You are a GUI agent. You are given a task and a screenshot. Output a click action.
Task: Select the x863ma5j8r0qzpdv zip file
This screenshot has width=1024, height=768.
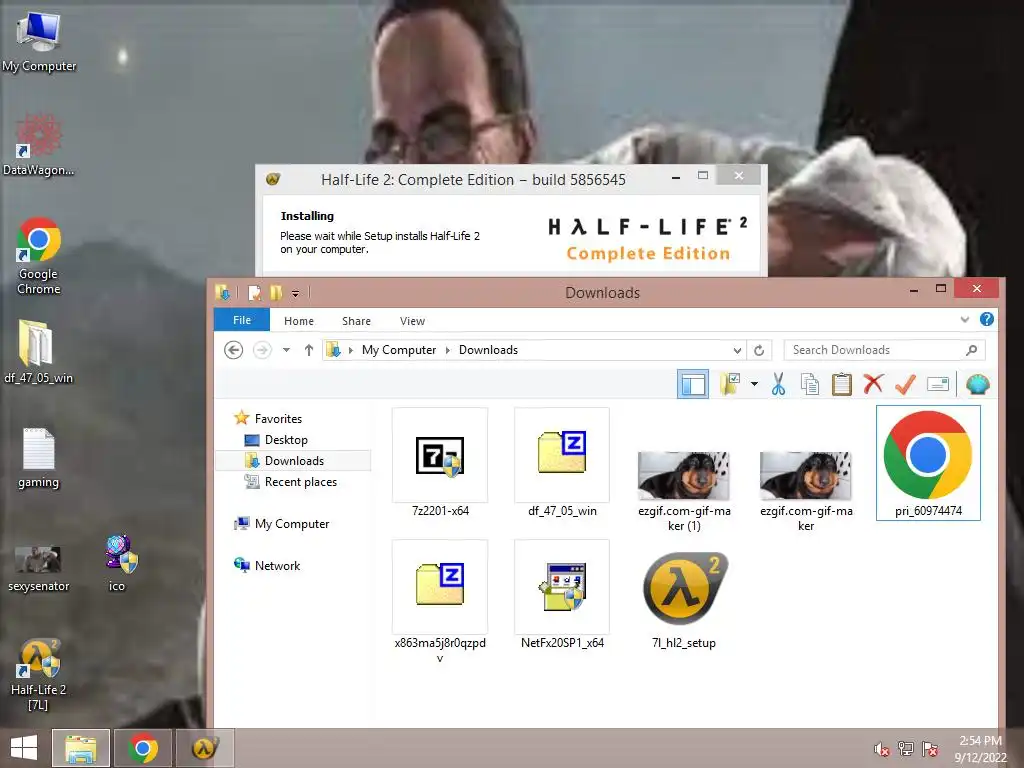[x=440, y=601]
